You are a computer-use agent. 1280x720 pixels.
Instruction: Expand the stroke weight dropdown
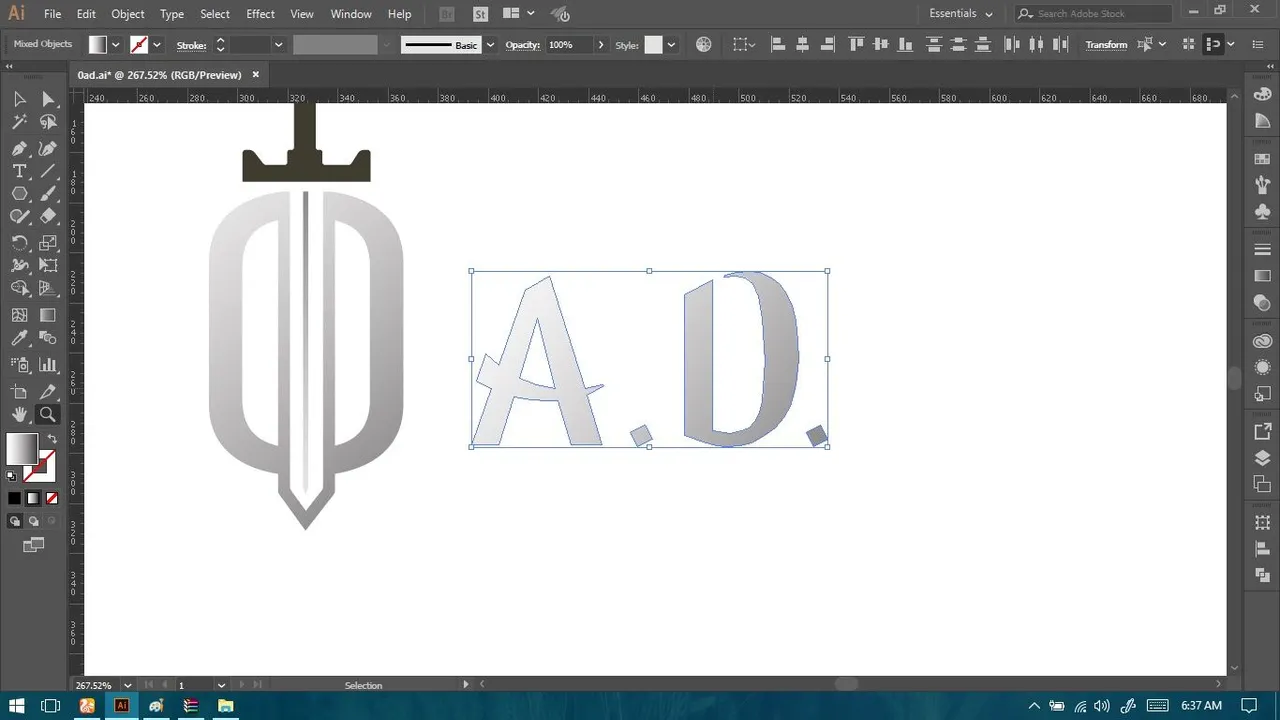(x=278, y=45)
